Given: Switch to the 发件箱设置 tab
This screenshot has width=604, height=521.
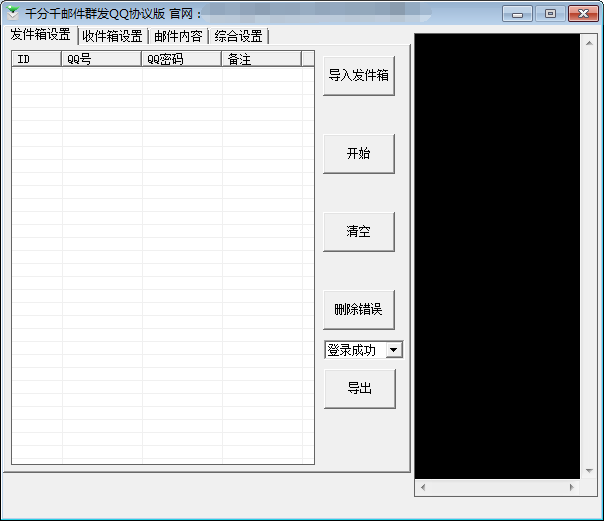Looking at the screenshot, I should click(40, 35).
